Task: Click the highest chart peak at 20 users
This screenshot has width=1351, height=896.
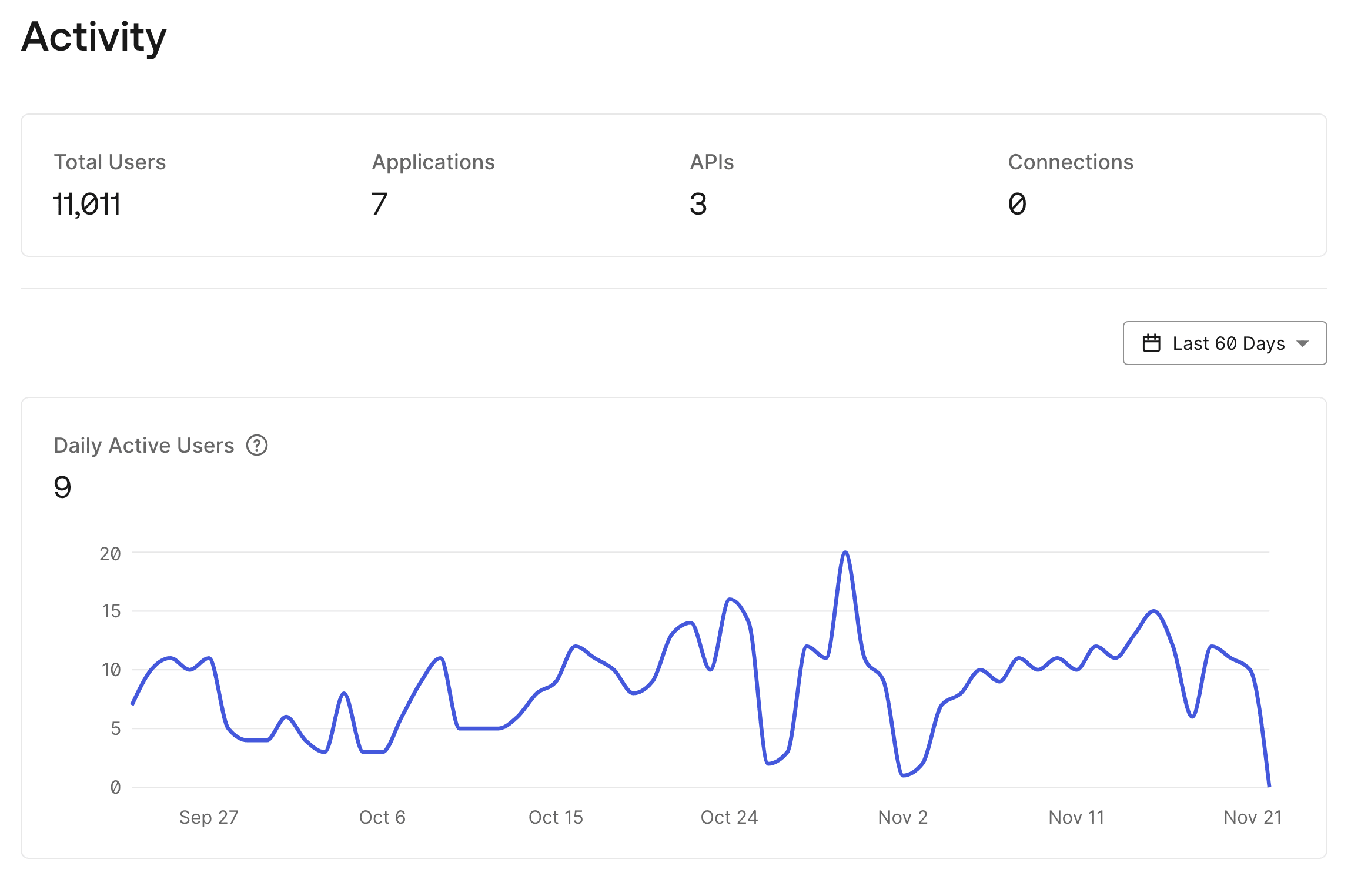Action: pyautogui.click(x=845, y=553)
